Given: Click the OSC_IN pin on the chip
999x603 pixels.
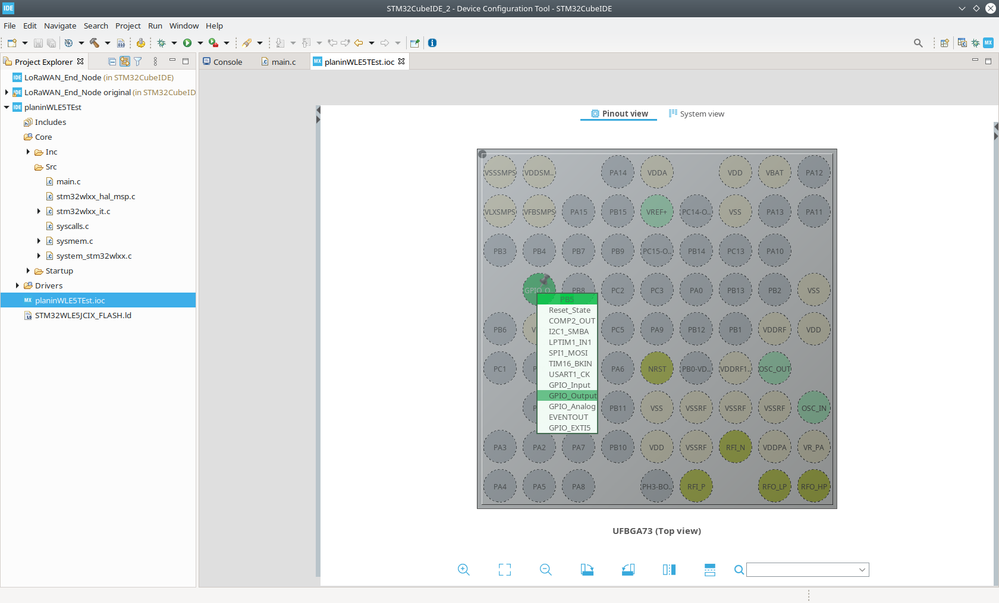Looking at the screenshot, I should [814, 408].
